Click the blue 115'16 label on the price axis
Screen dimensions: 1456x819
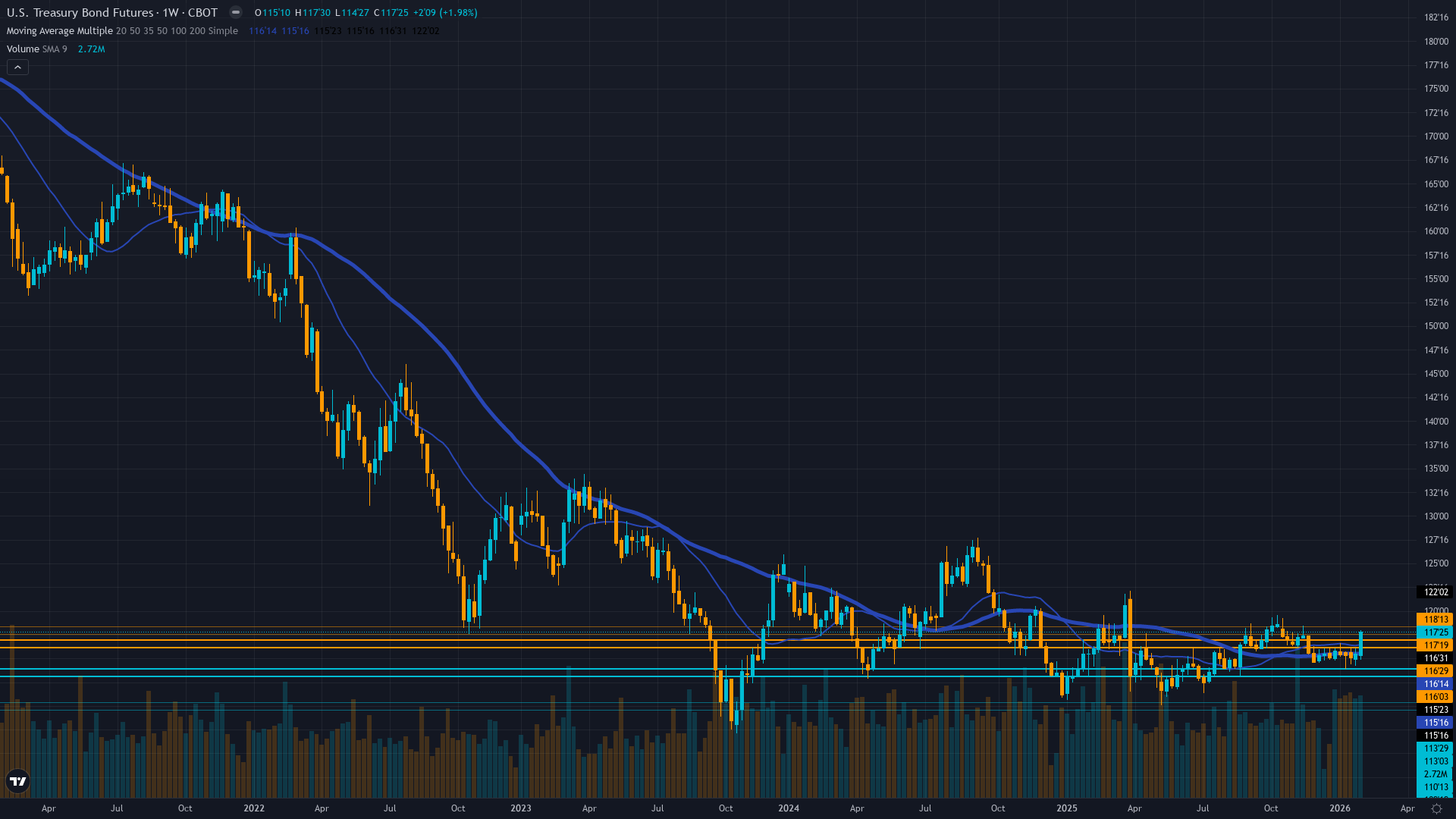click(1436, 723)
